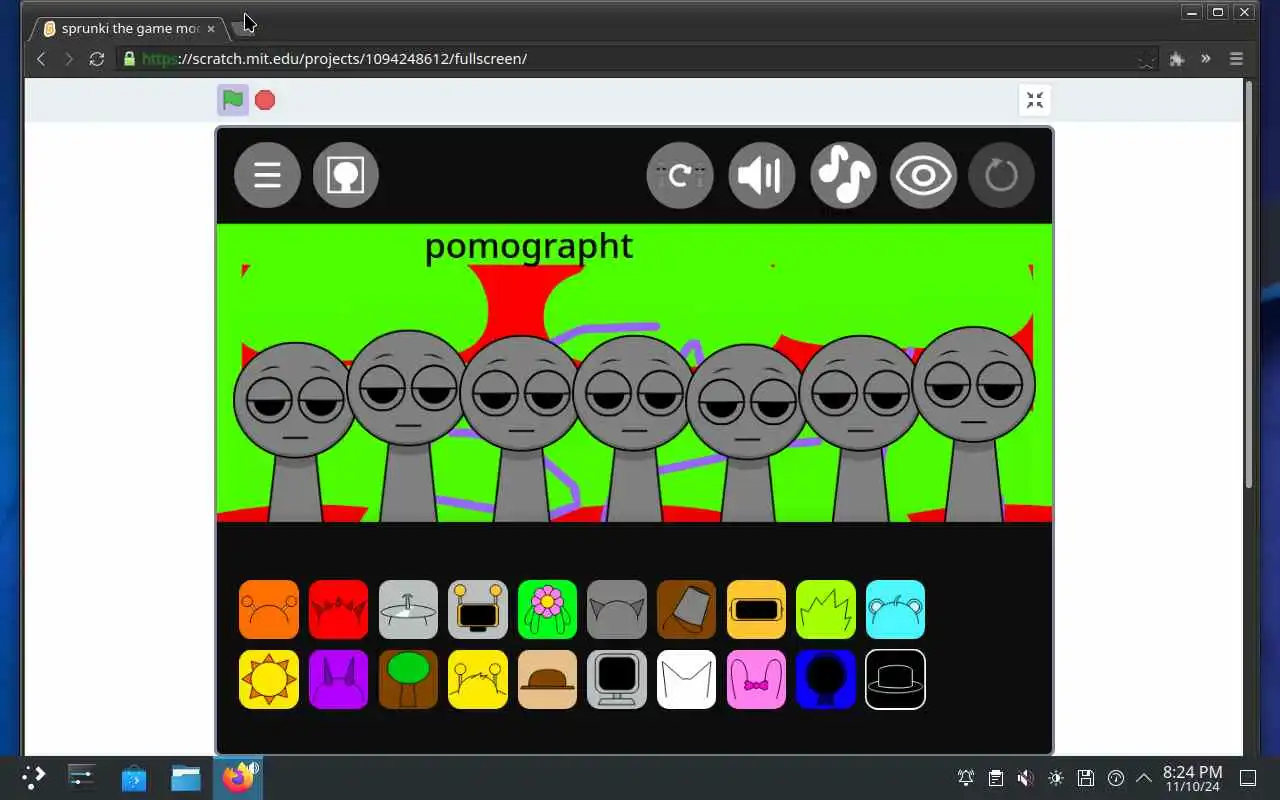The image size is (1280, 800).
Task: Select the purple horned character icon
Action: pyautogui.click(x=338, y=679)
